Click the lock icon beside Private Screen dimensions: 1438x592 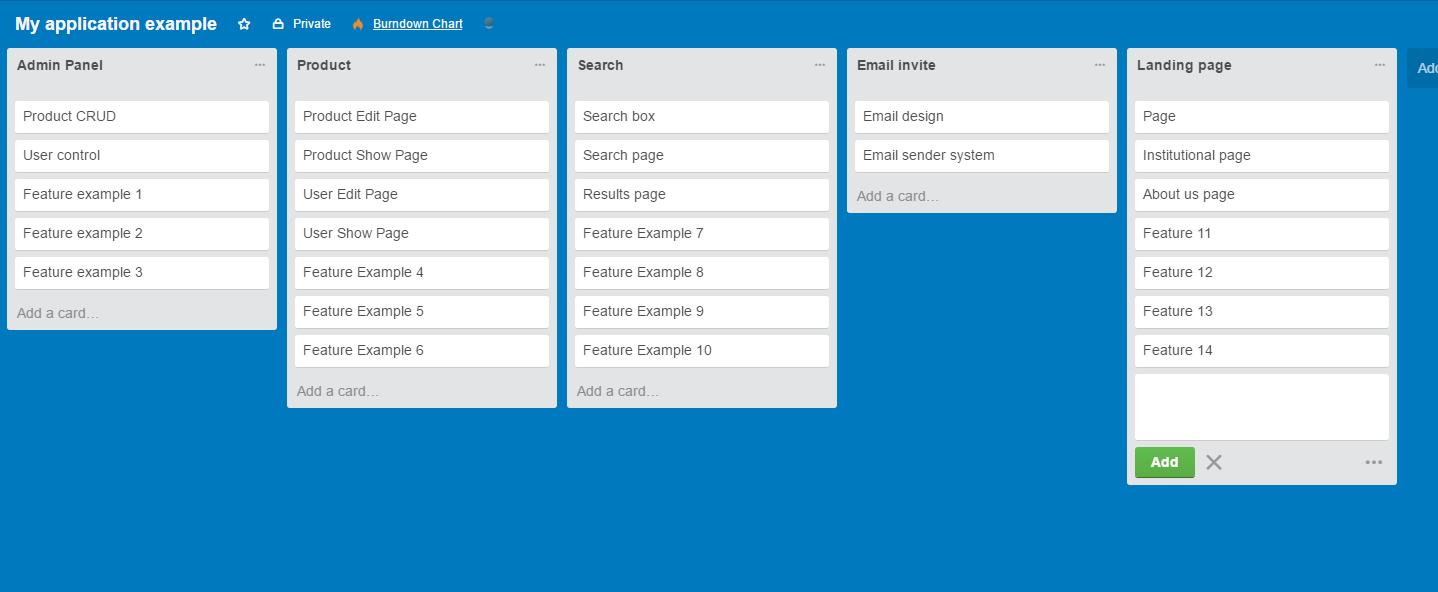pos(278,24)
